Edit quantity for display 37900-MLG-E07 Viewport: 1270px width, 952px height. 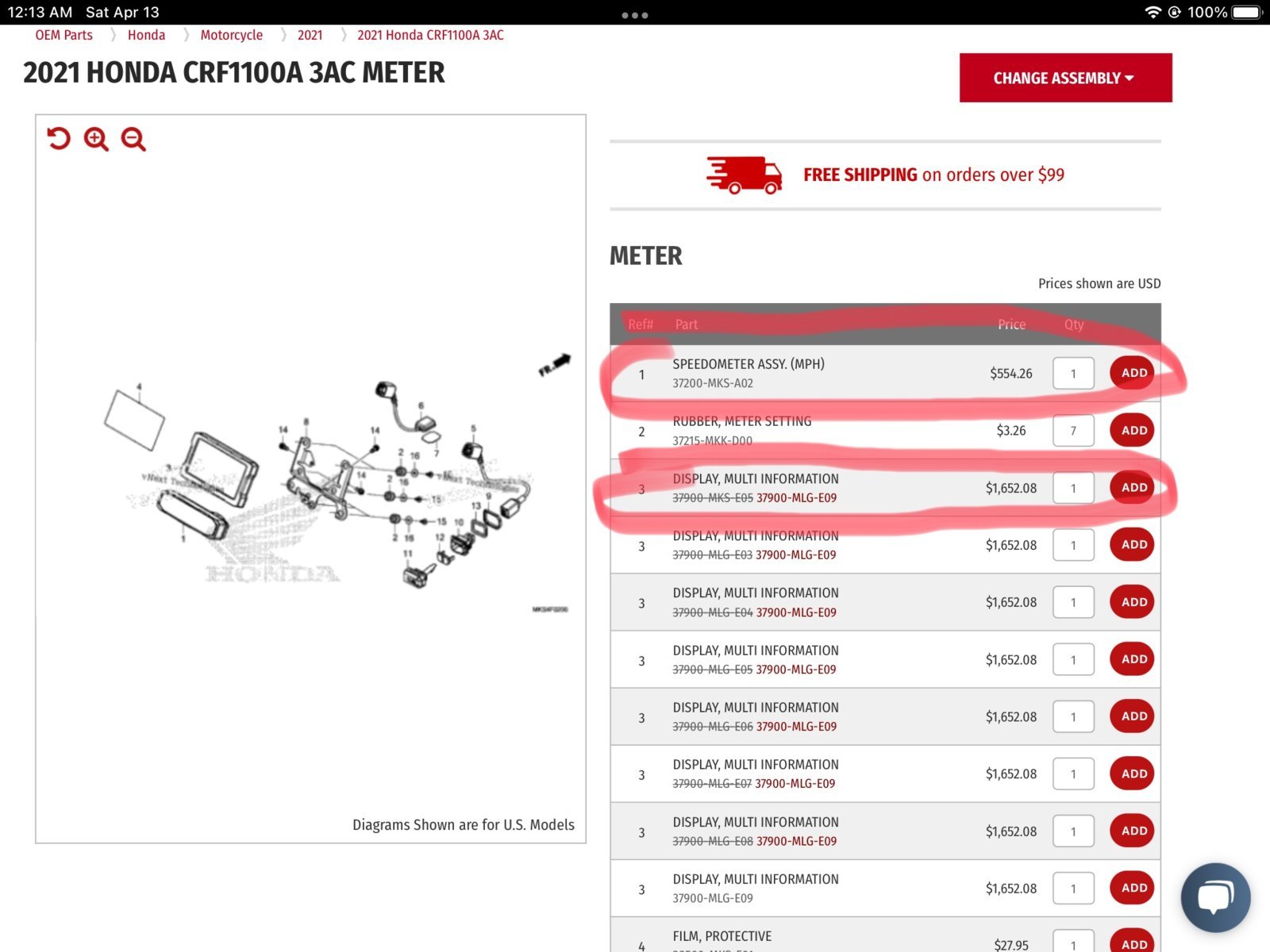pos(1073,774)
